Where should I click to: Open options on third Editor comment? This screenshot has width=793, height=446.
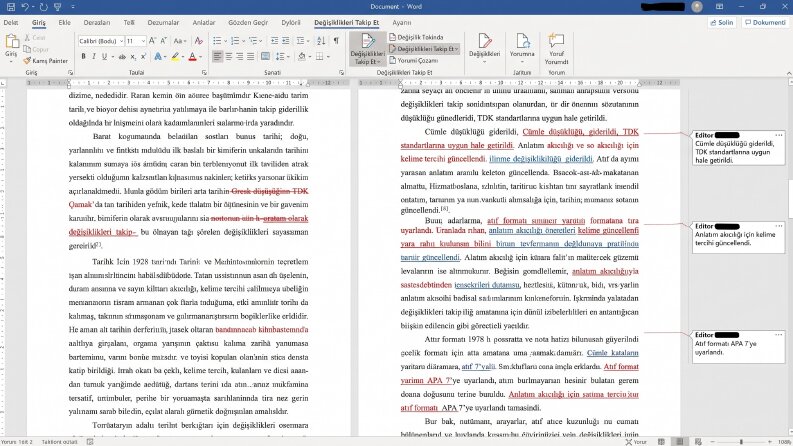point(778,335)
